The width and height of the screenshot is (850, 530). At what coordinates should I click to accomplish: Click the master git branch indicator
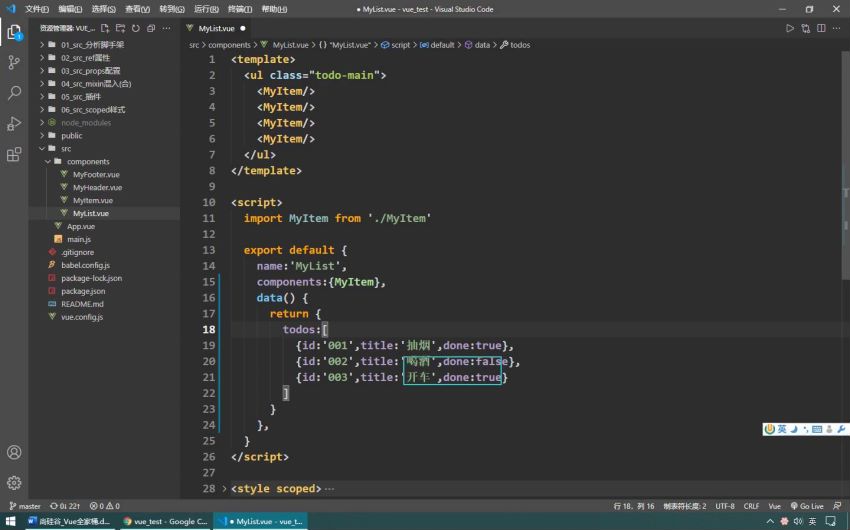25,506
